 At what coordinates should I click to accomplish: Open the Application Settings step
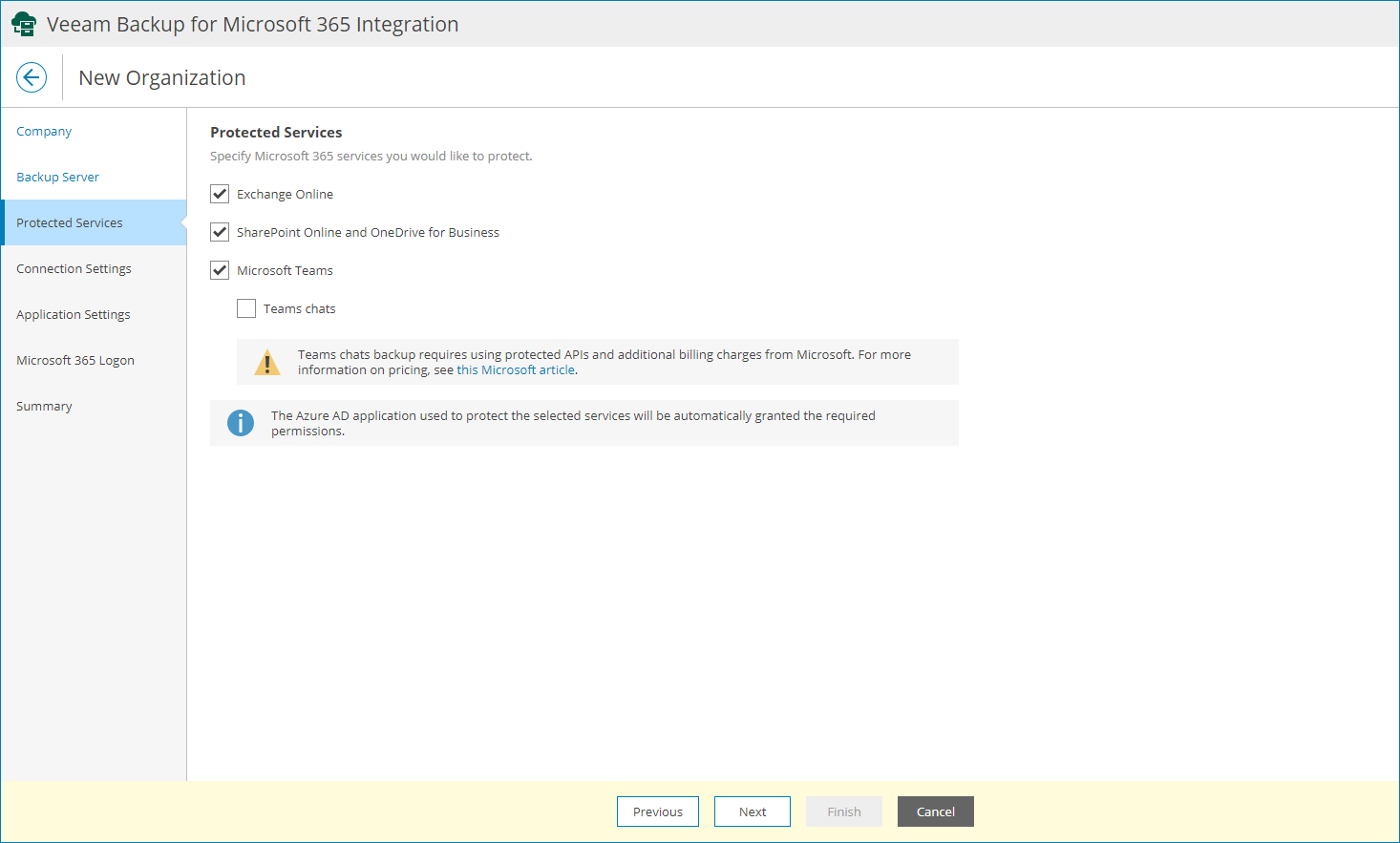coord(73,314)
